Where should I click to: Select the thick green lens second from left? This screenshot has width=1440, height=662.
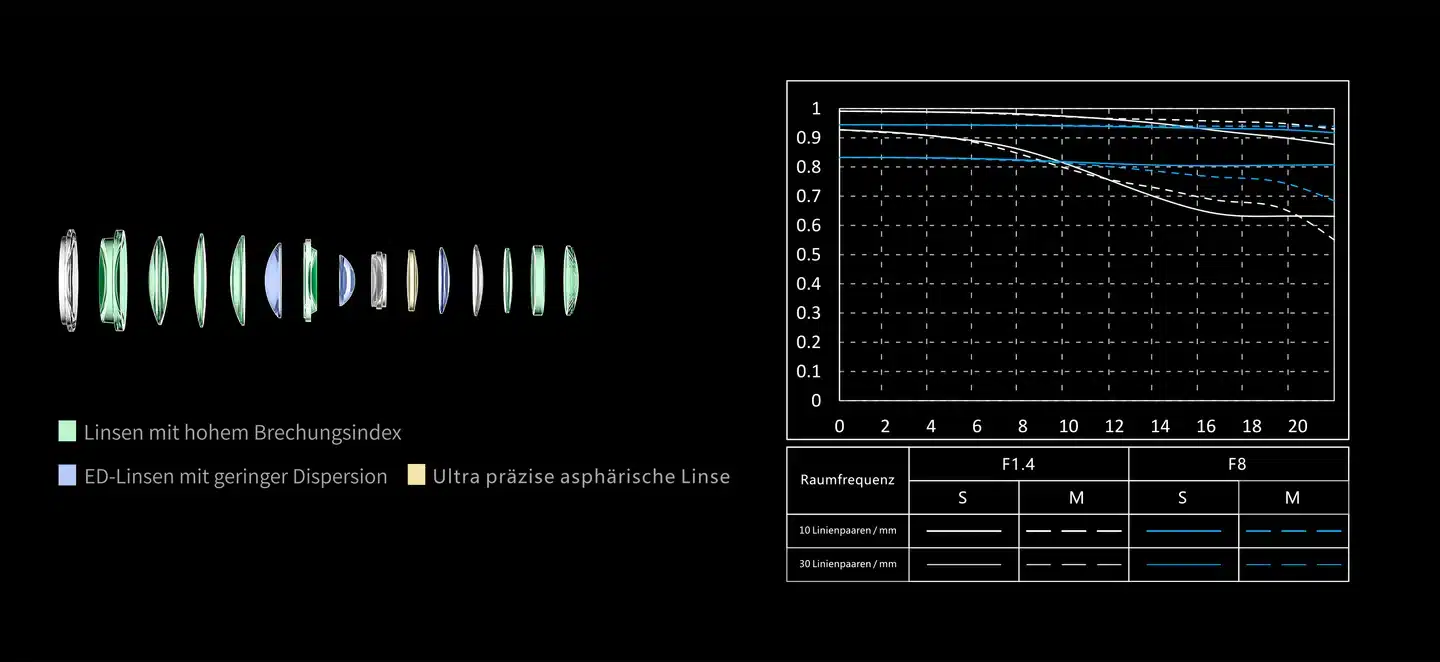(113, 281)
